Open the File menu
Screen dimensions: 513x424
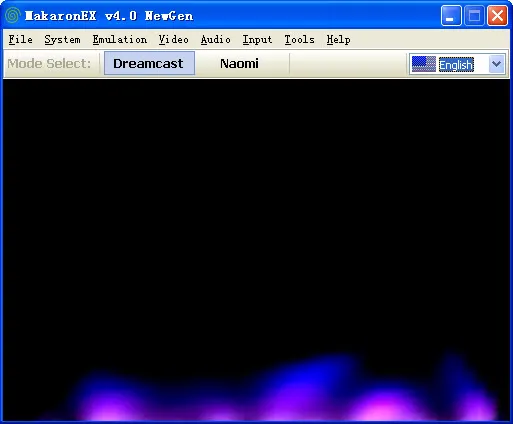20,40
